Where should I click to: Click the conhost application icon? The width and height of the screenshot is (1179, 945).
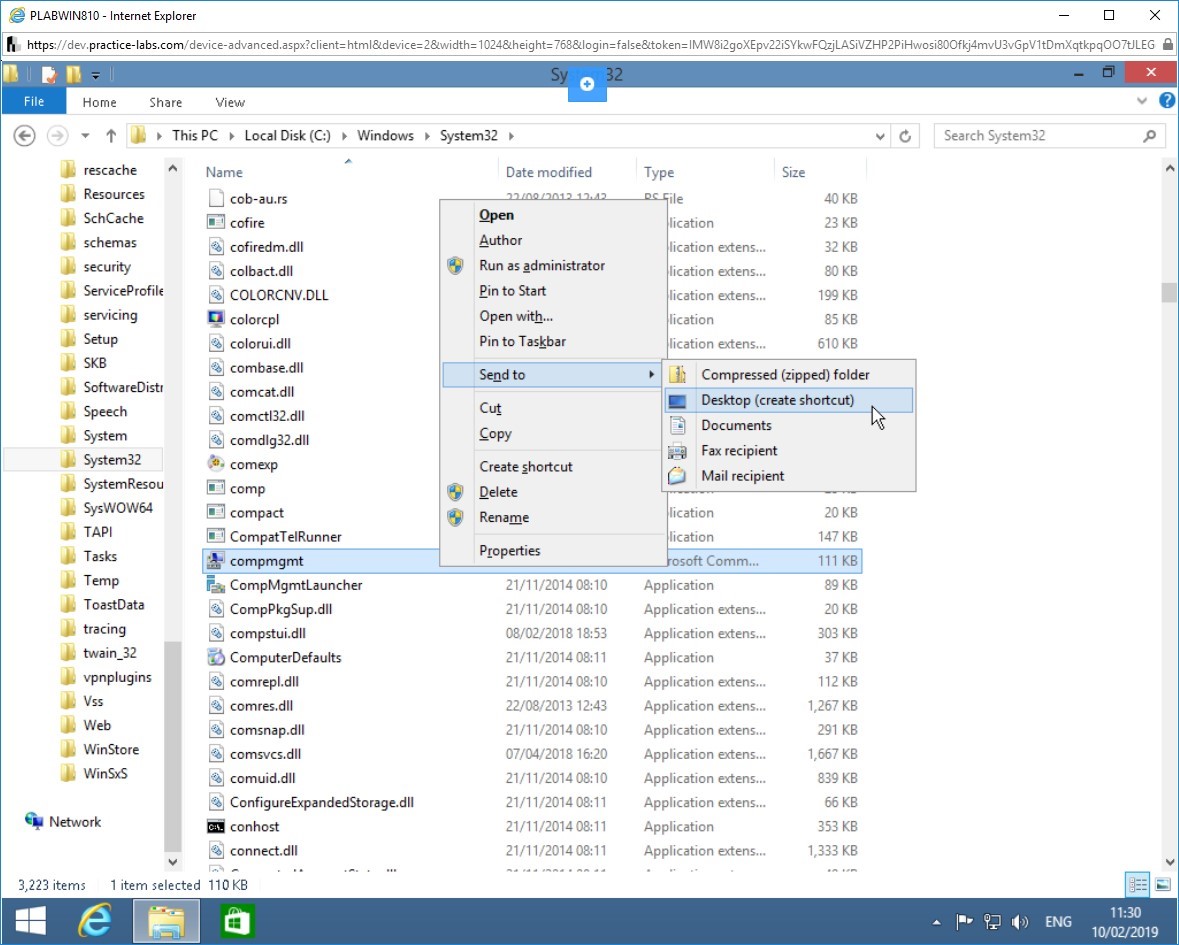[216, 826]
